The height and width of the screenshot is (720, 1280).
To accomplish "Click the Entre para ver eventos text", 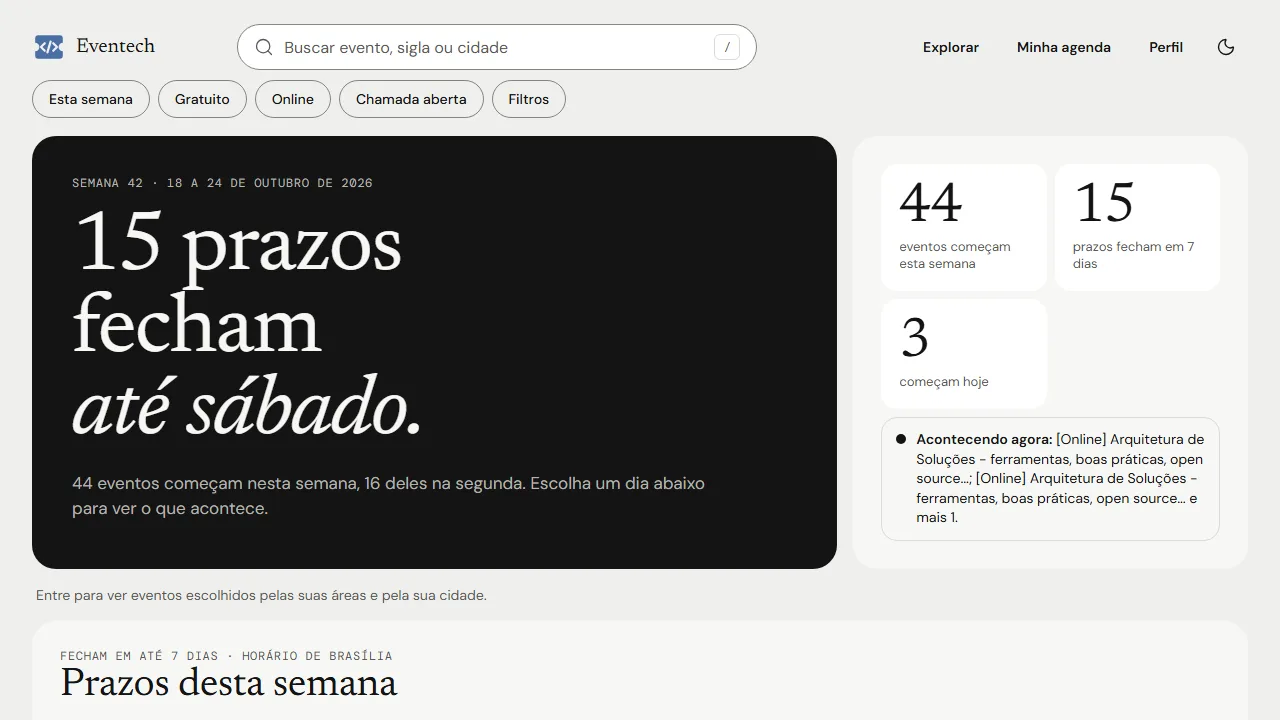I will click(x=261, y=595).
